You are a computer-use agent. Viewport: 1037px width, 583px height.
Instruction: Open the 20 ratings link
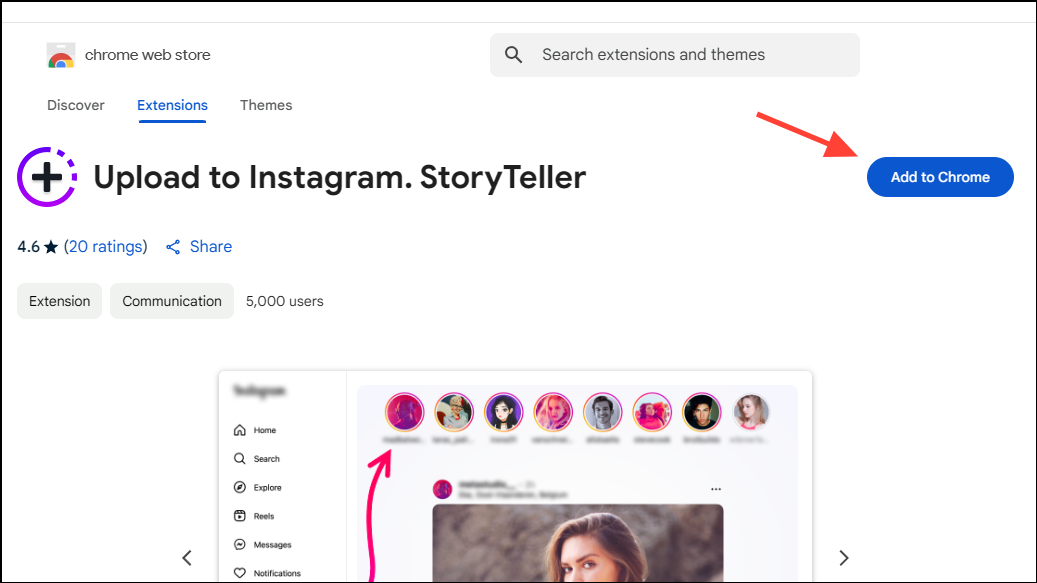106,247
